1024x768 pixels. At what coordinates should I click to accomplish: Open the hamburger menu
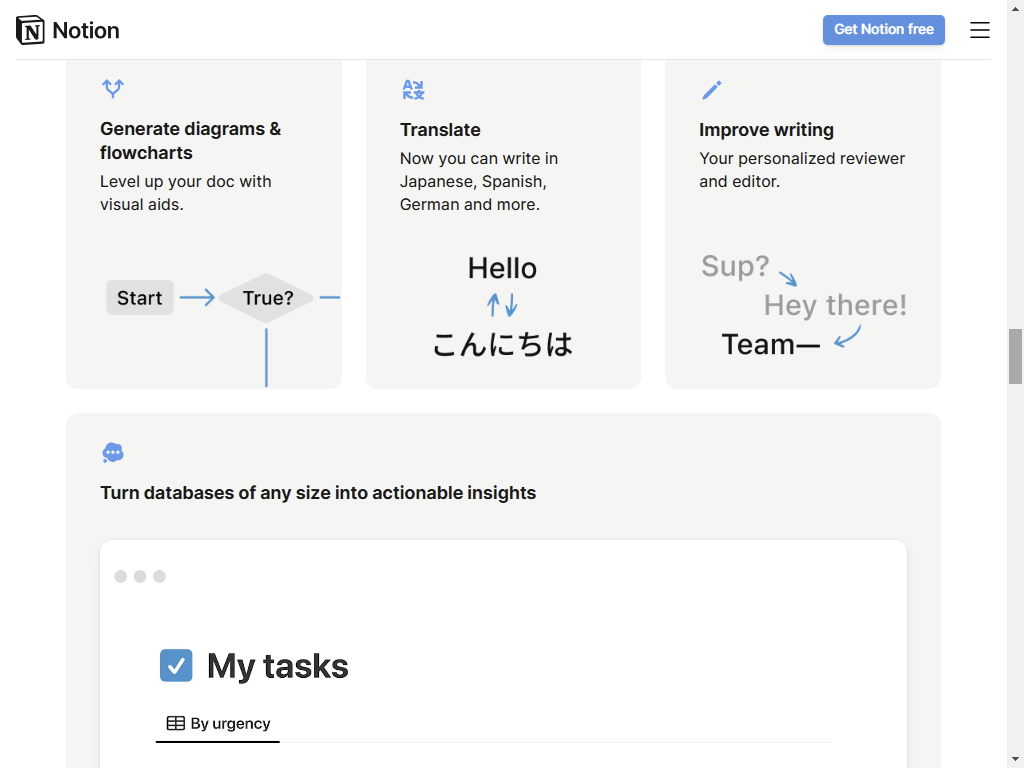click(980, 30)
